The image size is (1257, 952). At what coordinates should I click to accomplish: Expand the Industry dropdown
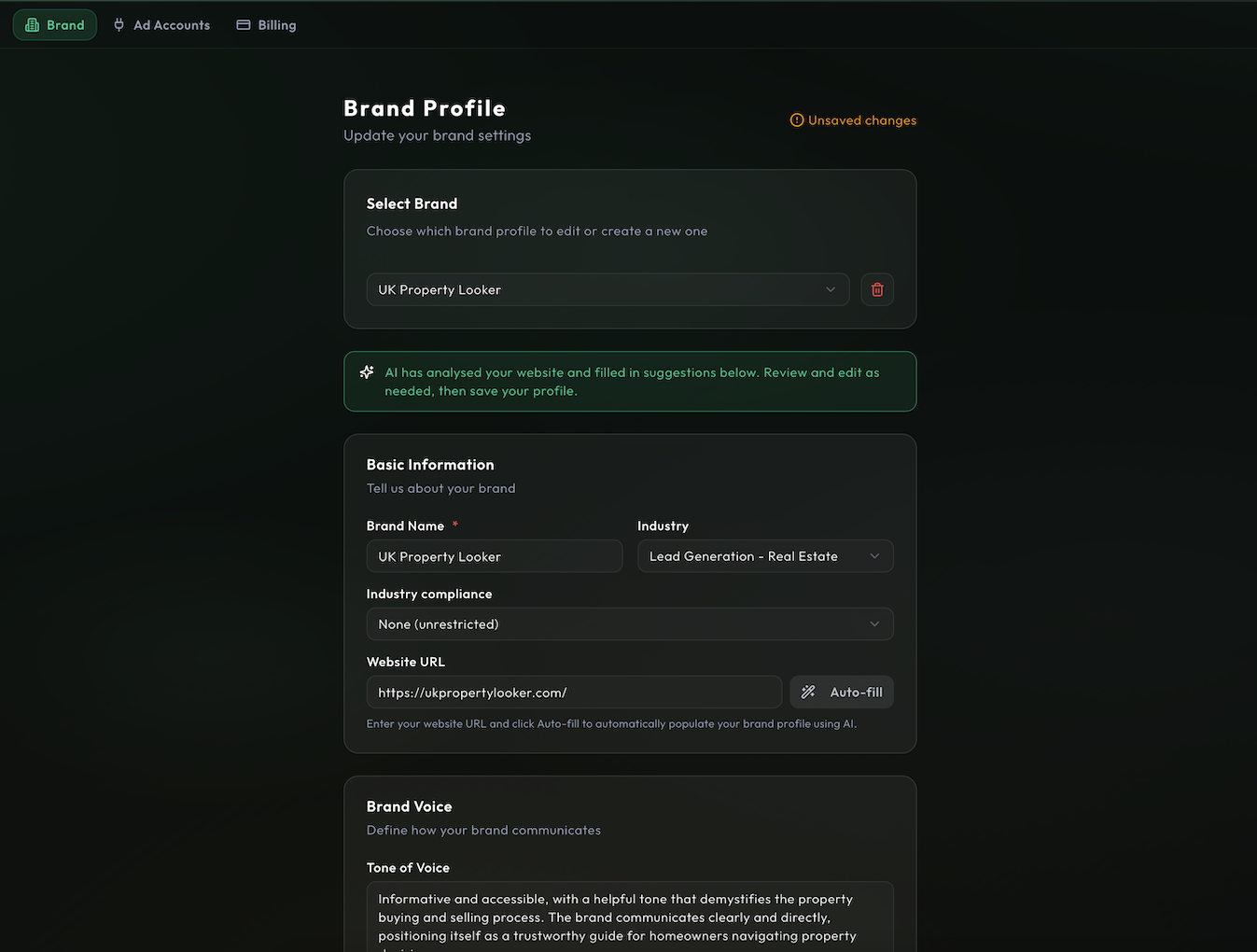click(765, 556)
